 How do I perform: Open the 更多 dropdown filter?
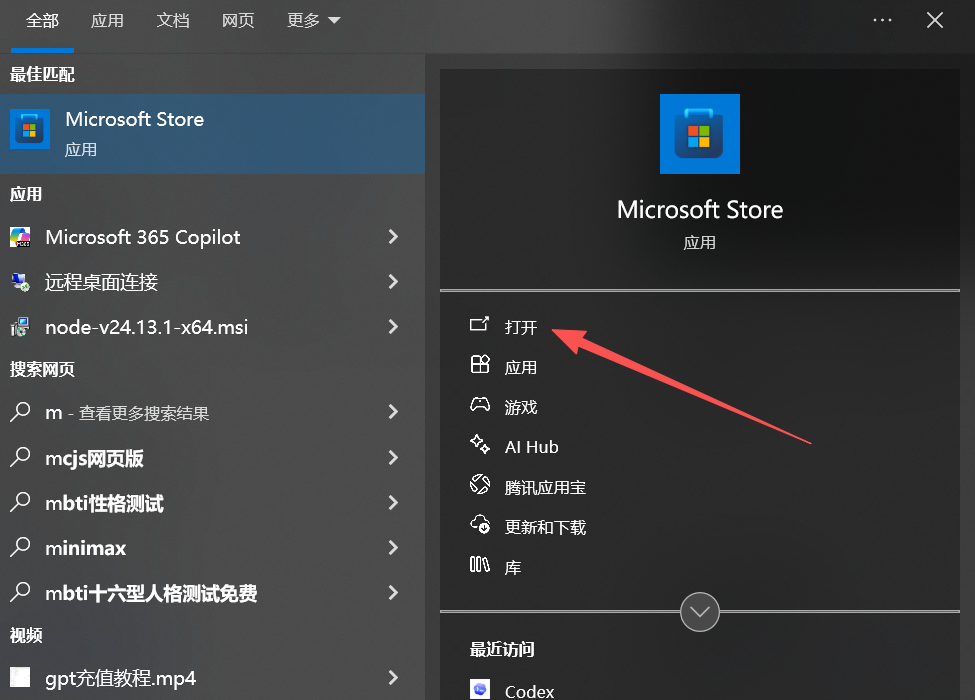pos(313,21)
